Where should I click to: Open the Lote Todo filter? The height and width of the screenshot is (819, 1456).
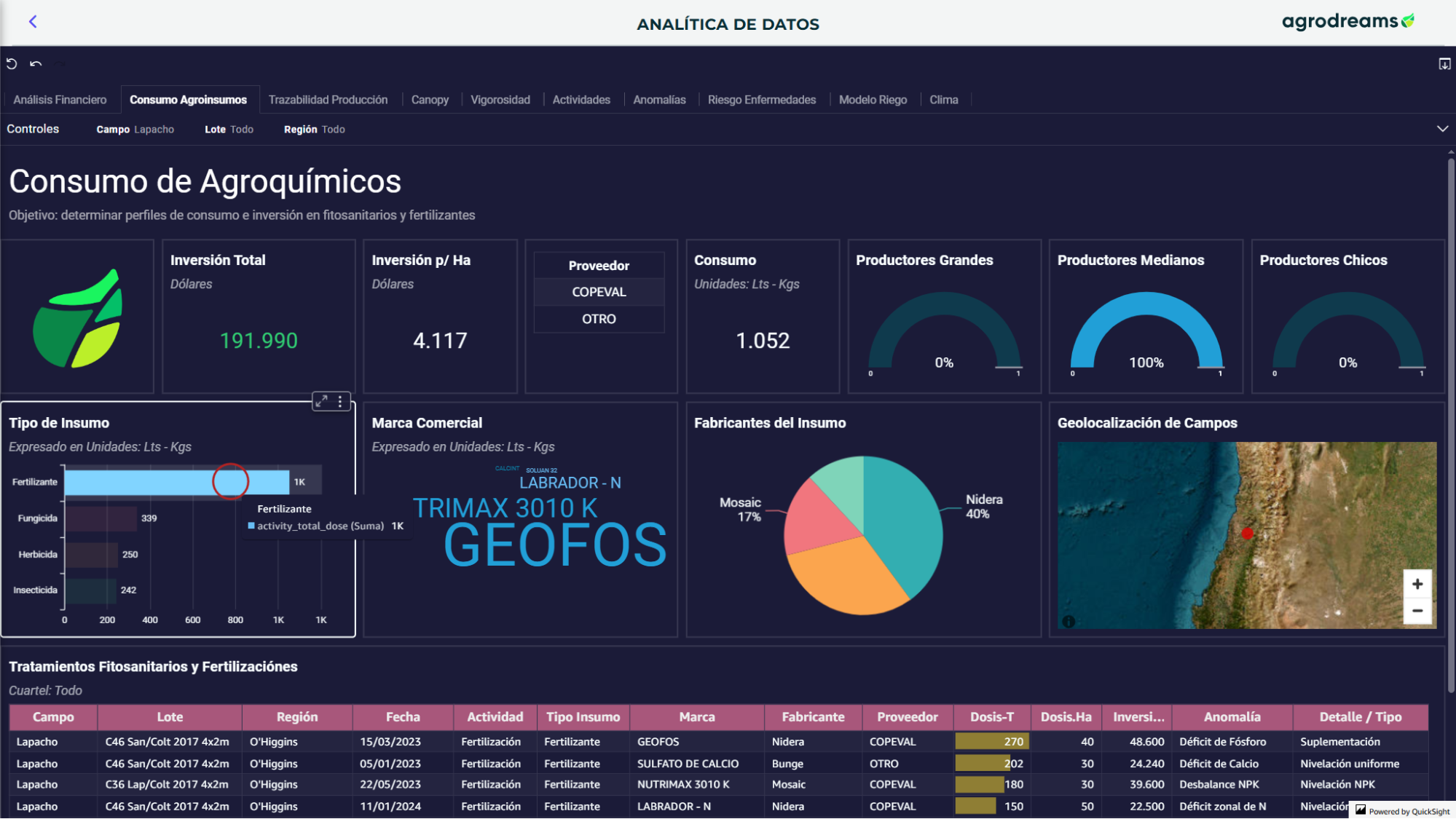click(x=229, y=130)
